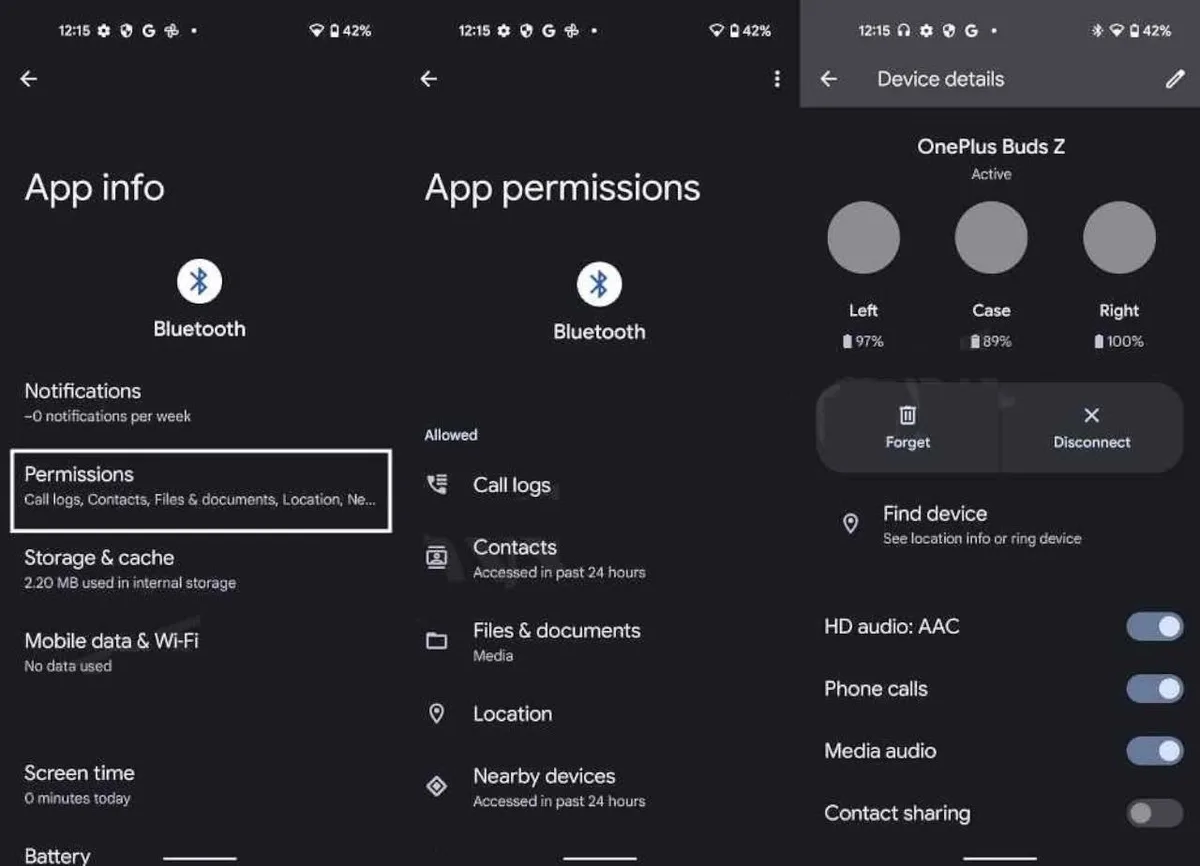Tap the Disconnect button label

(x=1092, y=442)
